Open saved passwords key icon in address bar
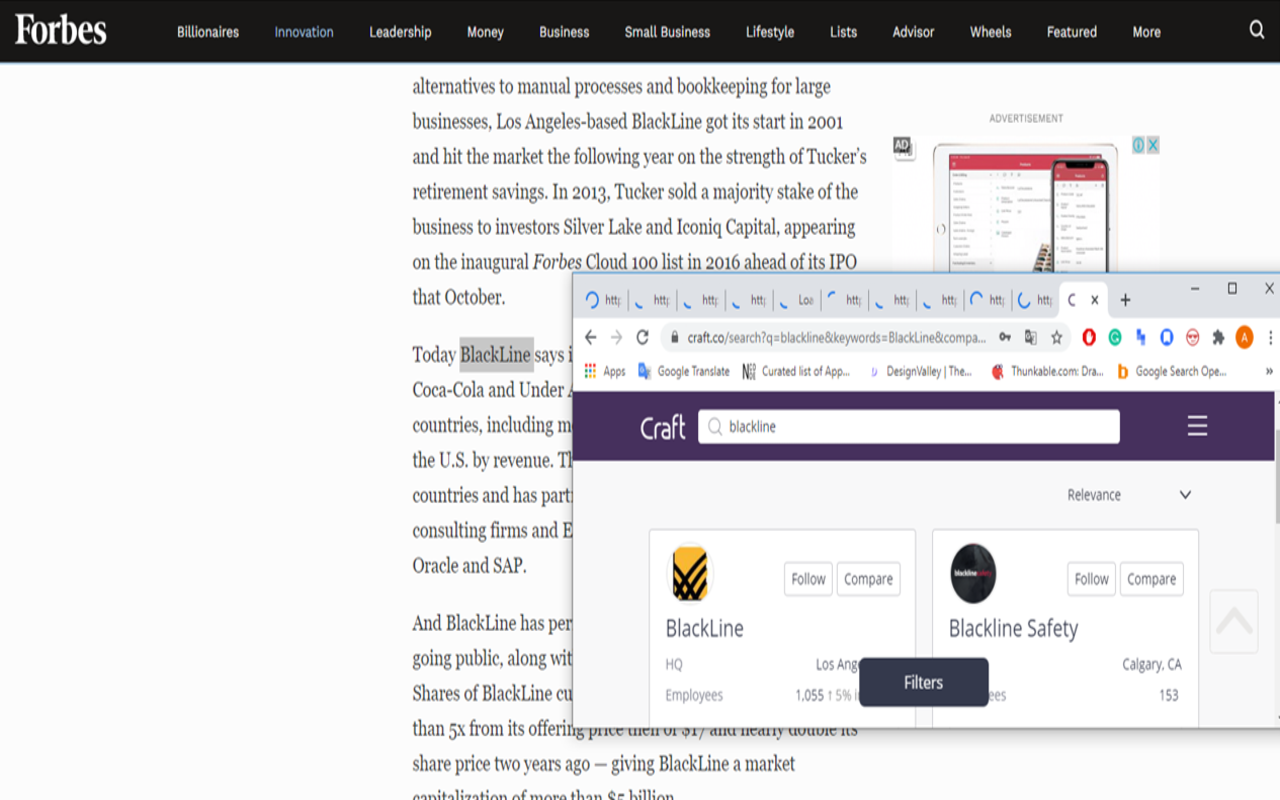This screenshot has height=800, width=1280. tap(1005, 338)
